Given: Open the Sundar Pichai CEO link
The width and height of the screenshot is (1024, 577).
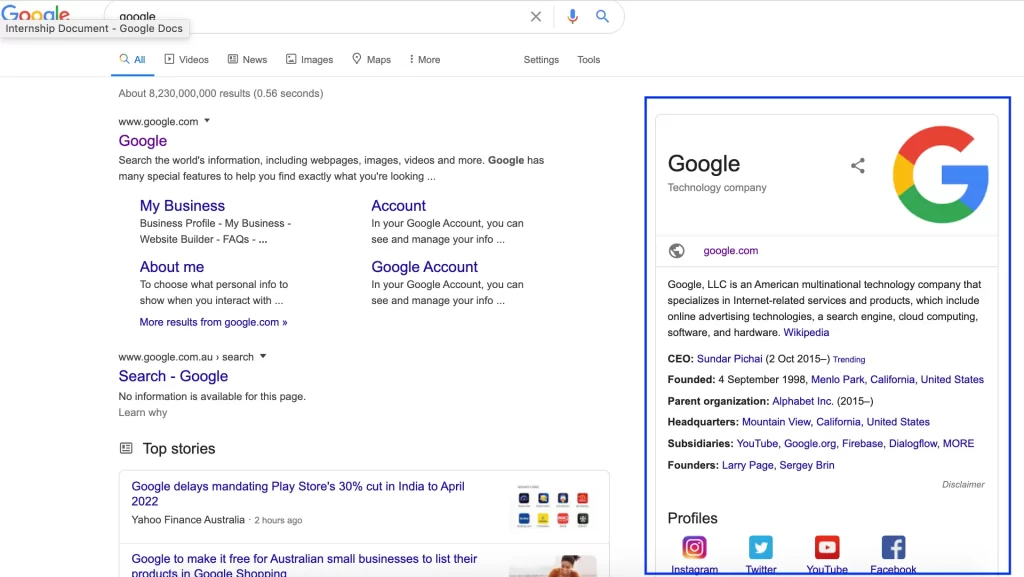Looking at the screenshot, I should point(729,359).
